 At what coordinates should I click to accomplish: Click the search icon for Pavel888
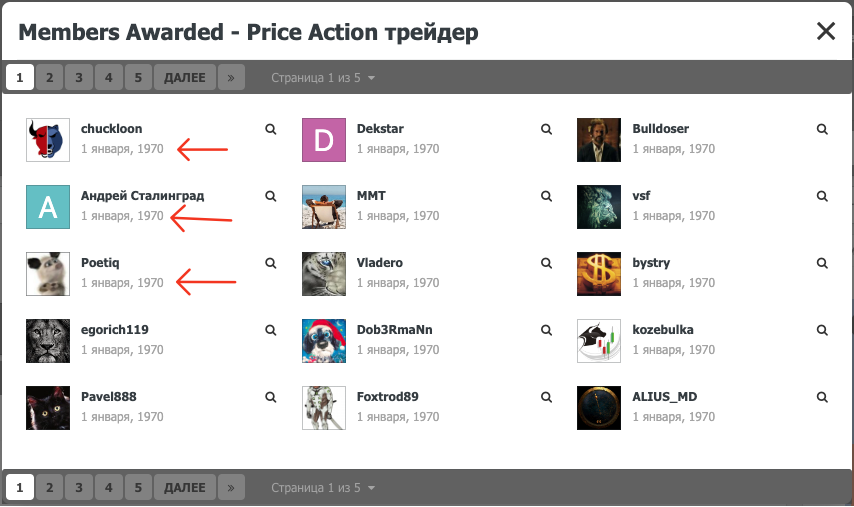coord(271,397)
